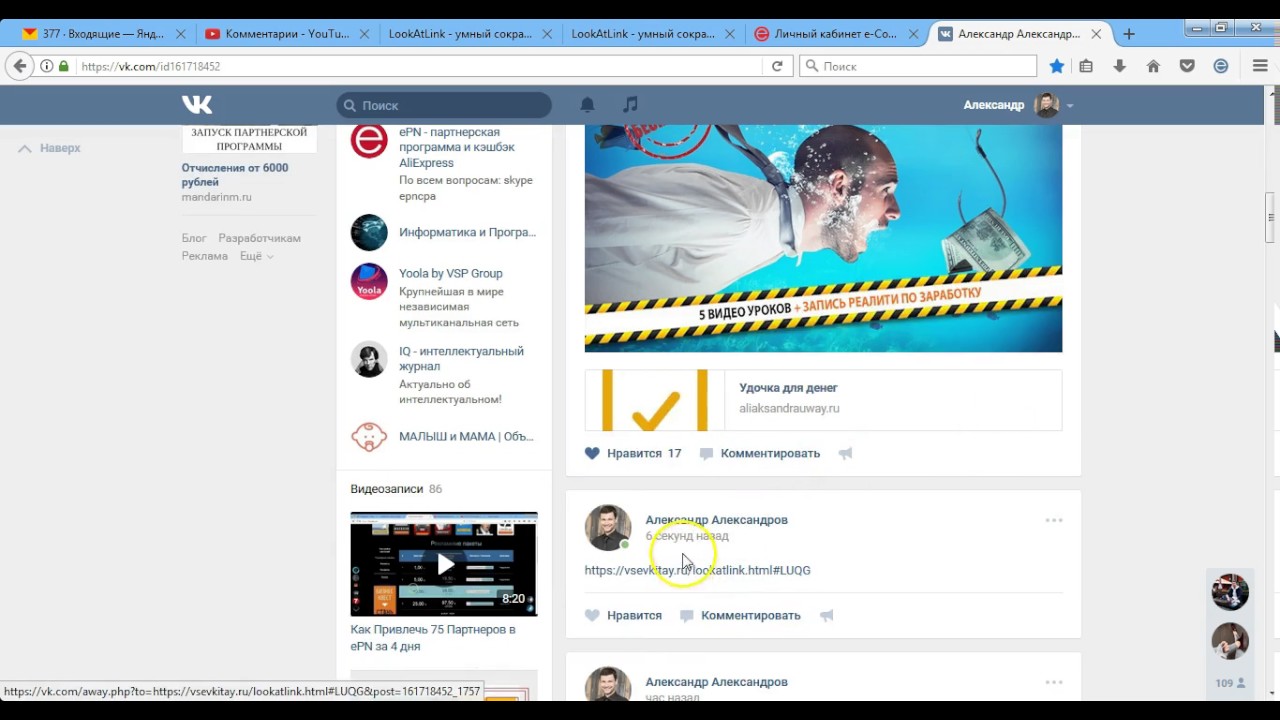The width and height of the screenshot is (1280, 720).
Task: Share the Удочка для денег post megaphone icon
Action: 846,453
